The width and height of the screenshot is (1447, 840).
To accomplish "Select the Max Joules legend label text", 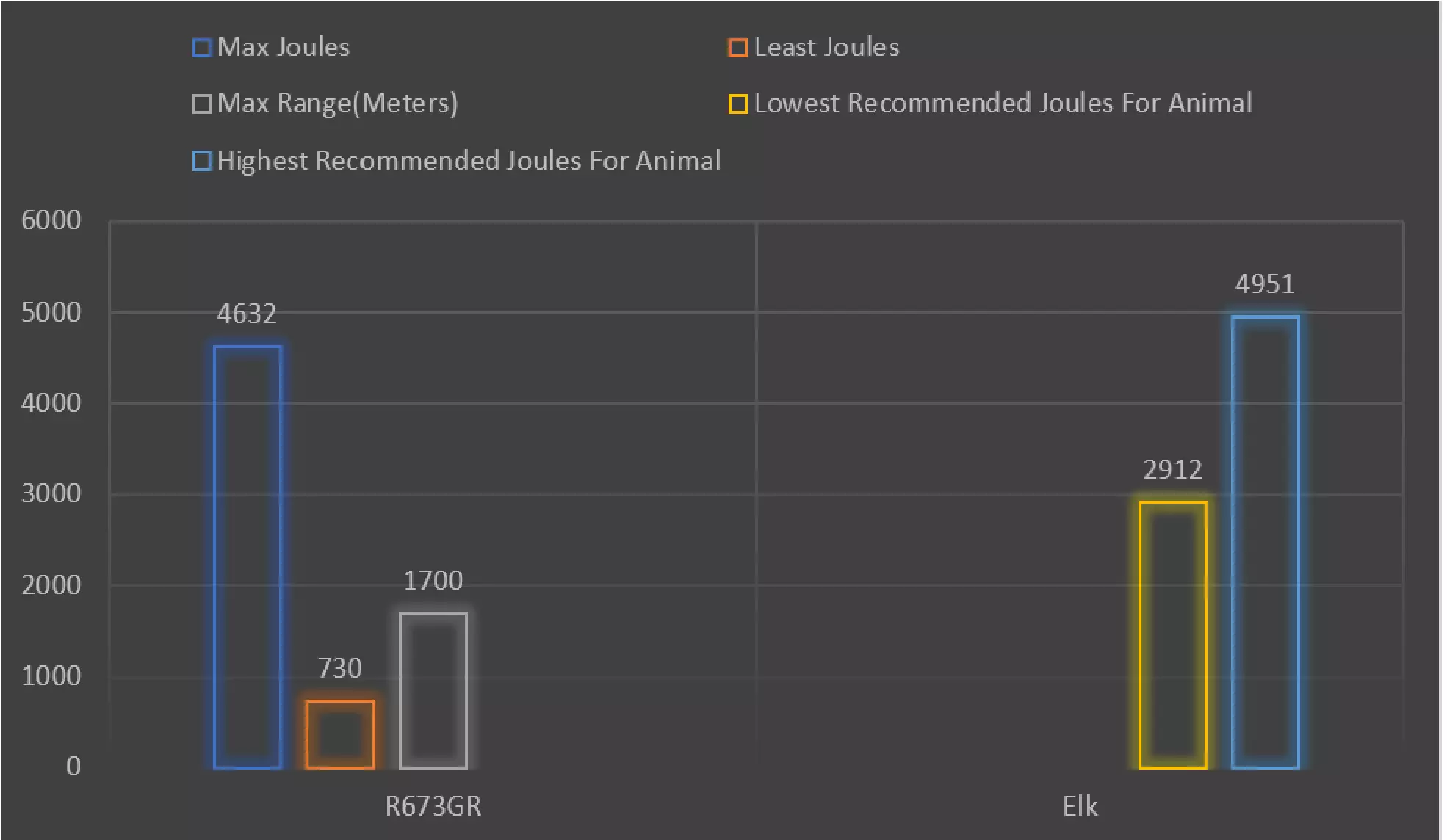I will click(x=284, y=48).
